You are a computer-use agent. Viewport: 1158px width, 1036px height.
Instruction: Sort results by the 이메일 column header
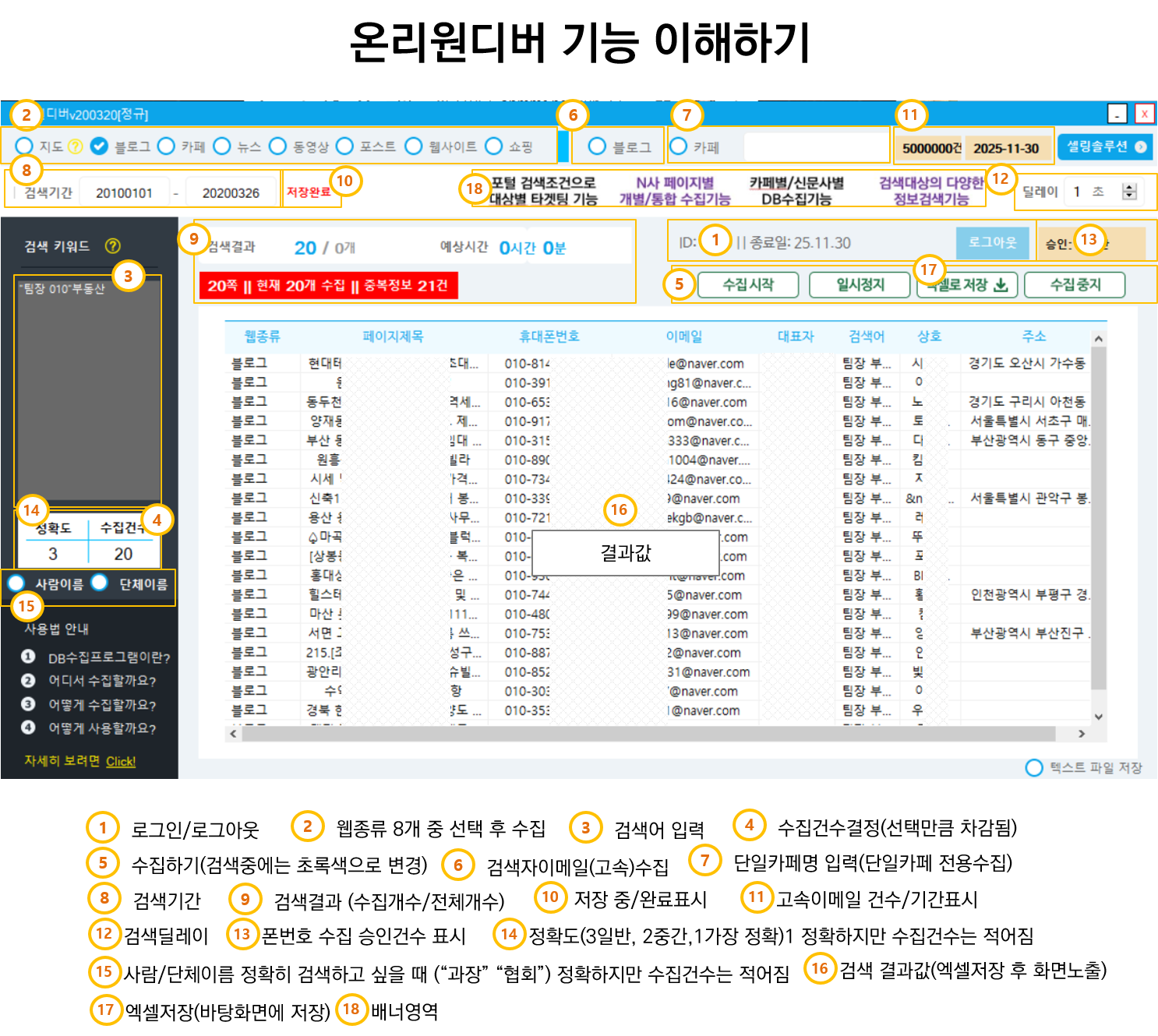[x=683, y=337]
